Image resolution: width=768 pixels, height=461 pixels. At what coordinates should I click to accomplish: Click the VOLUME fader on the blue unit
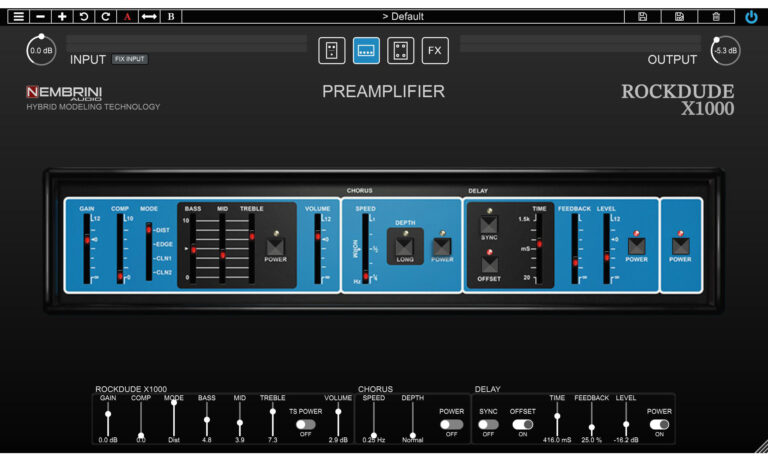[317, 249]
